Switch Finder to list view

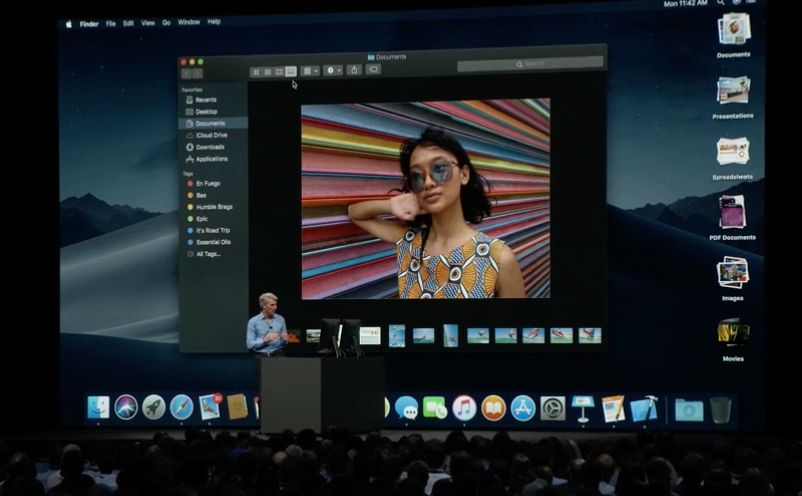pos(268,72)
